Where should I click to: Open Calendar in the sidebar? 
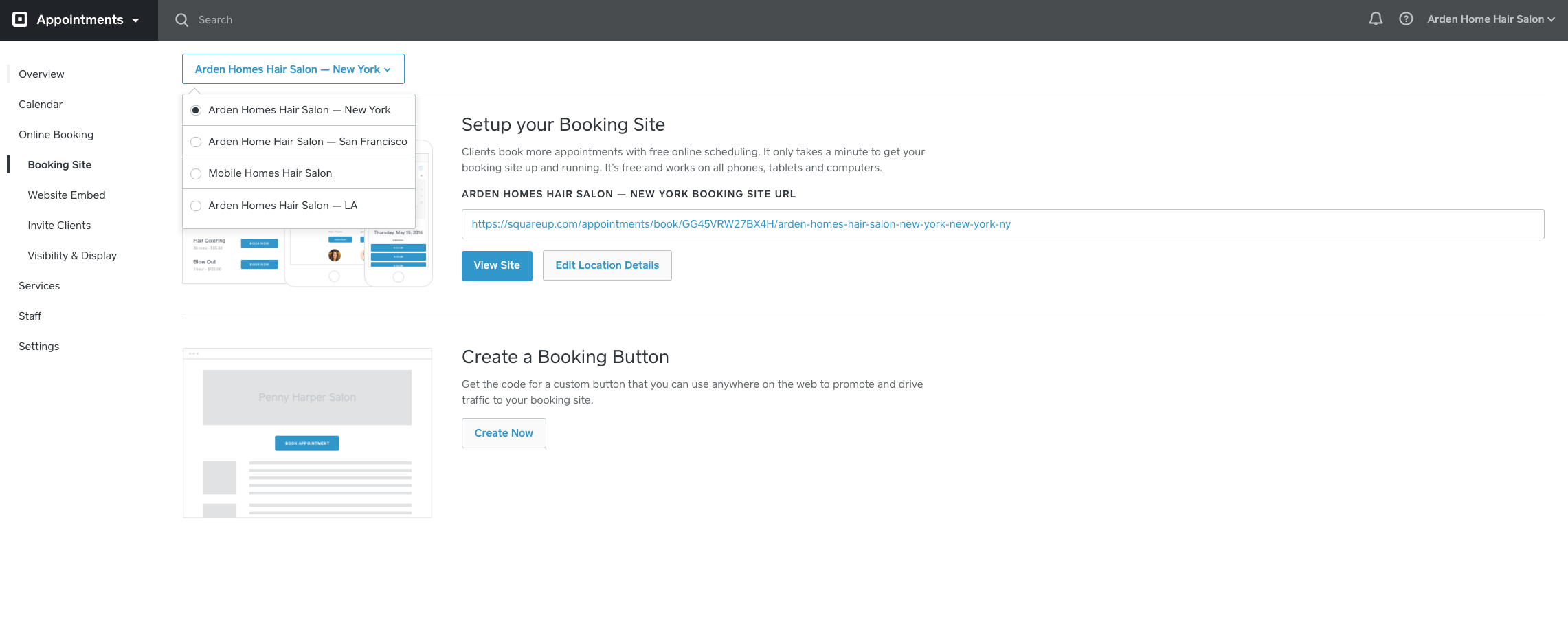[41, 105]
